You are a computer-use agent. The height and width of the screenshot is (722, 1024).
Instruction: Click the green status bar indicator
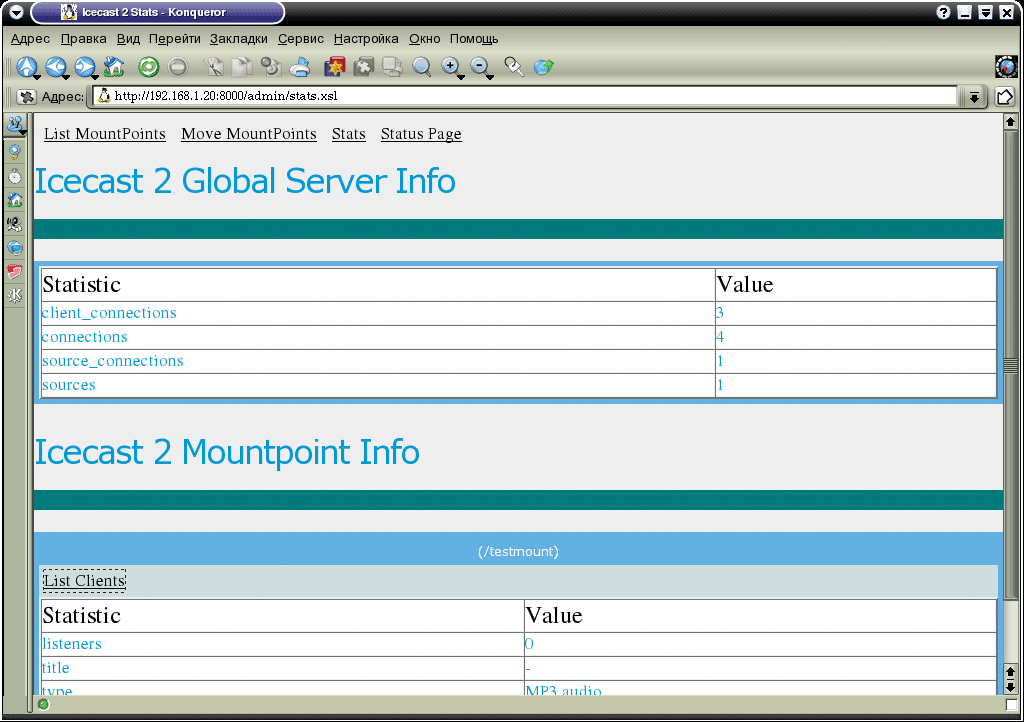[x=43, y=704]
